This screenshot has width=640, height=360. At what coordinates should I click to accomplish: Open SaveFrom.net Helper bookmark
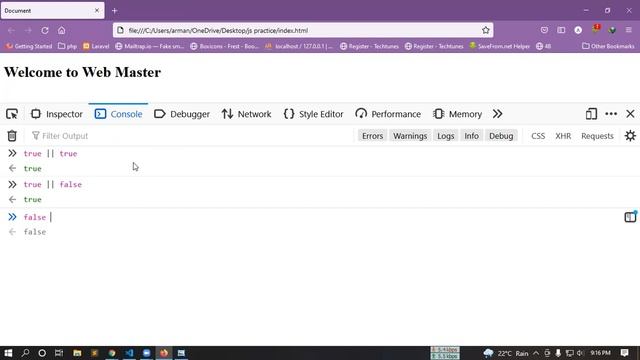(500, 46)
